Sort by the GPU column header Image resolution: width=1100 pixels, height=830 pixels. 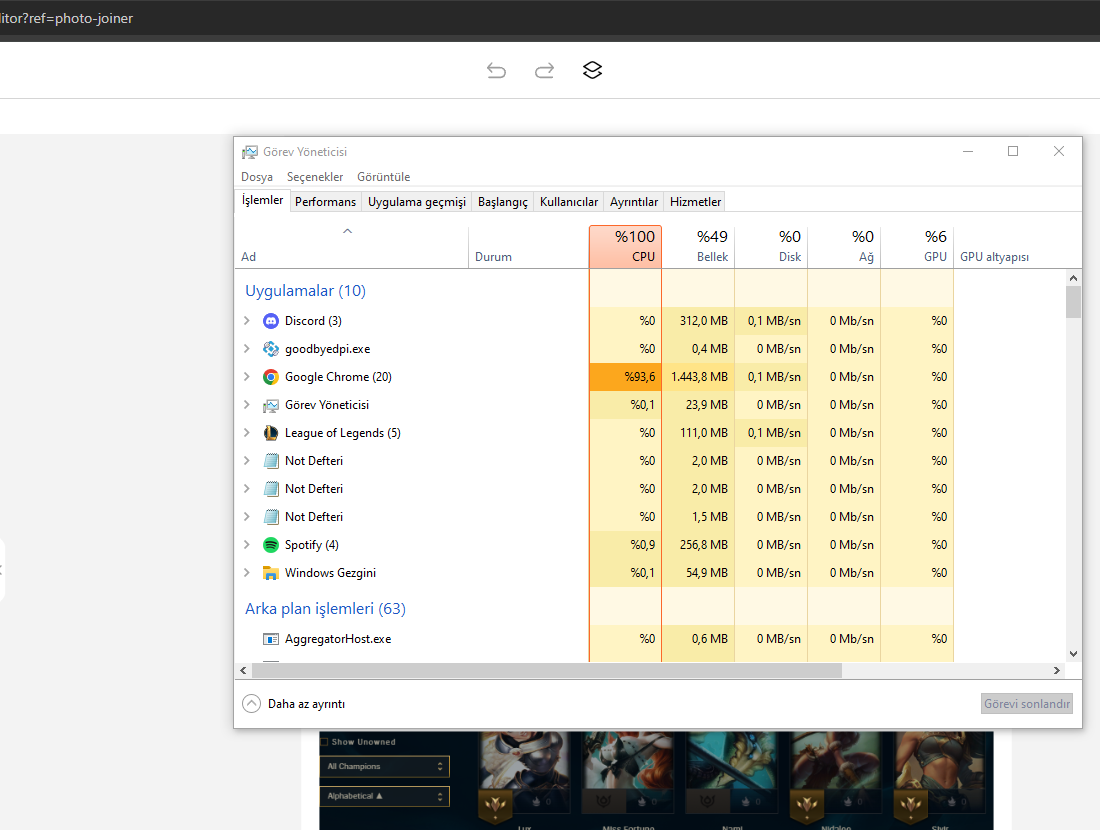(917, 246)
